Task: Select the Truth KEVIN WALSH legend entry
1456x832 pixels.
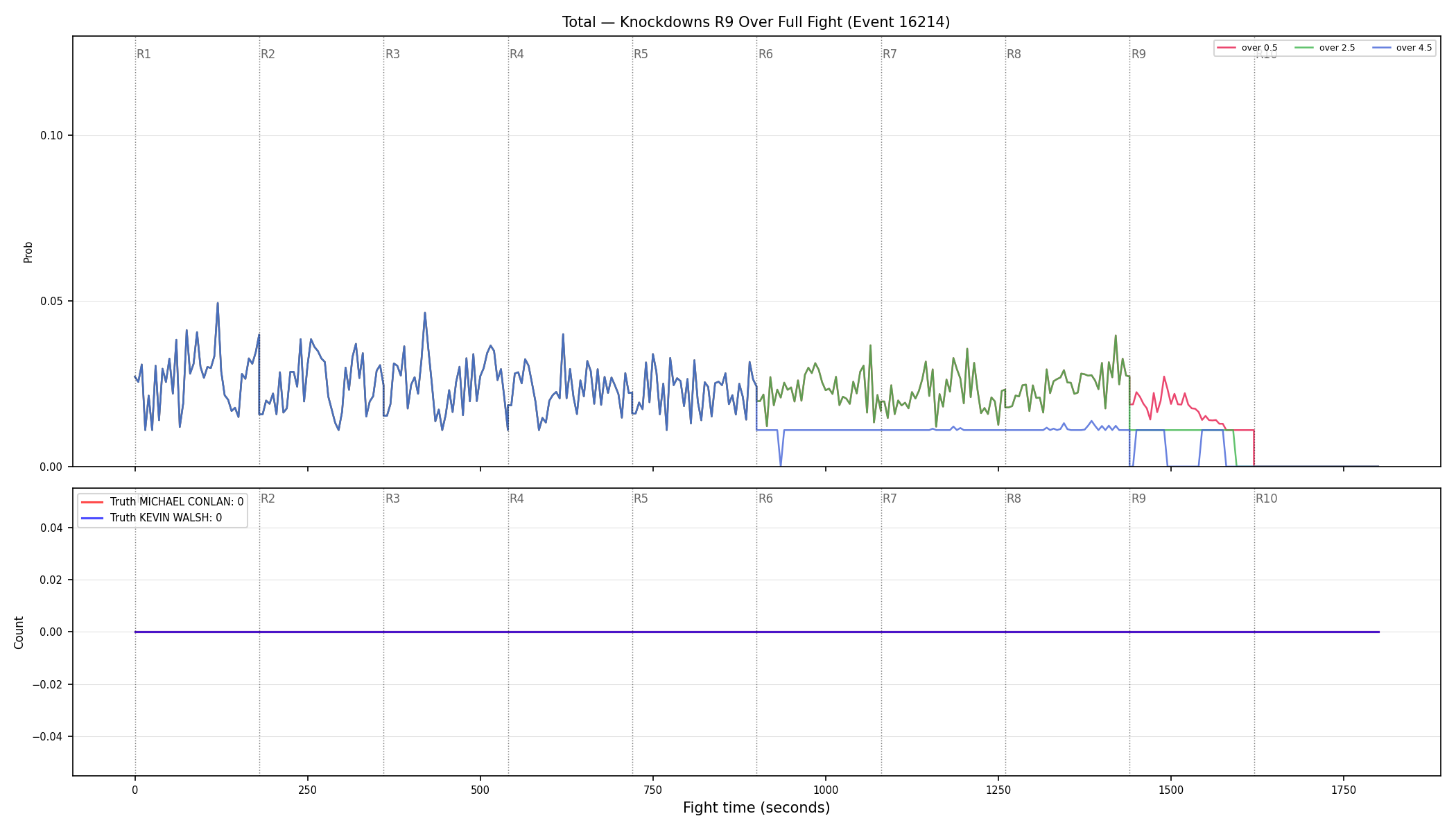Action: pos(152,517)
